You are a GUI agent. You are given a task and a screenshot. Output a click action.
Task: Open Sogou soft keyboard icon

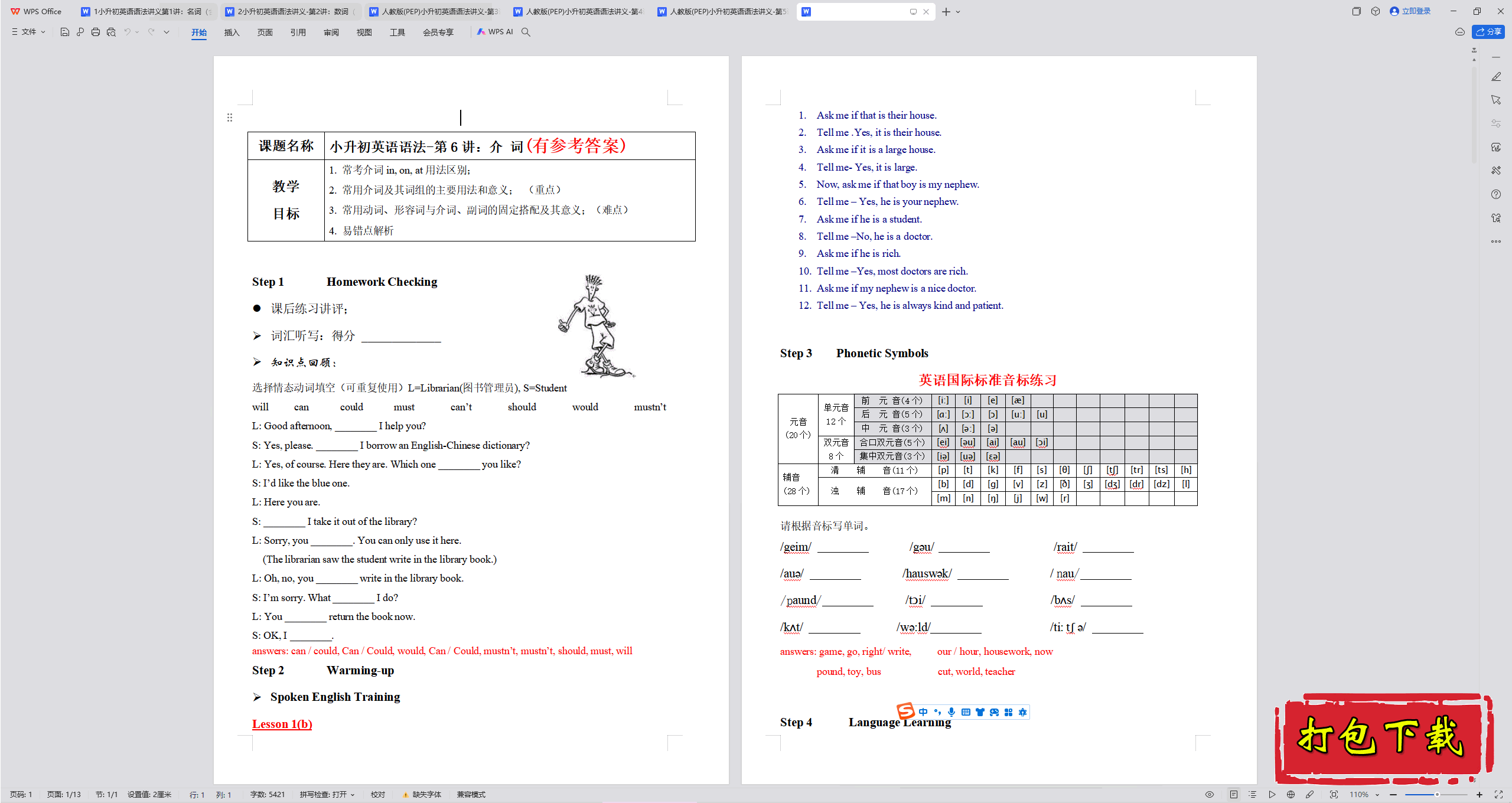coord(966,712)
